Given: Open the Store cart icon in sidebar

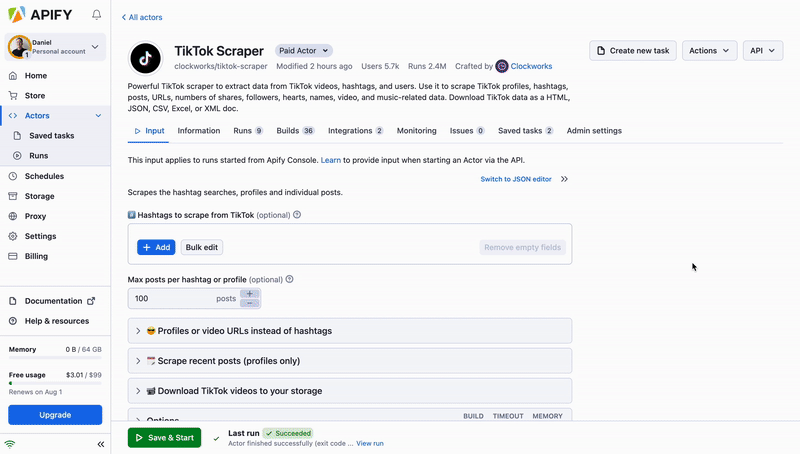Looking at the screenshot, I should tap(13, 95).
